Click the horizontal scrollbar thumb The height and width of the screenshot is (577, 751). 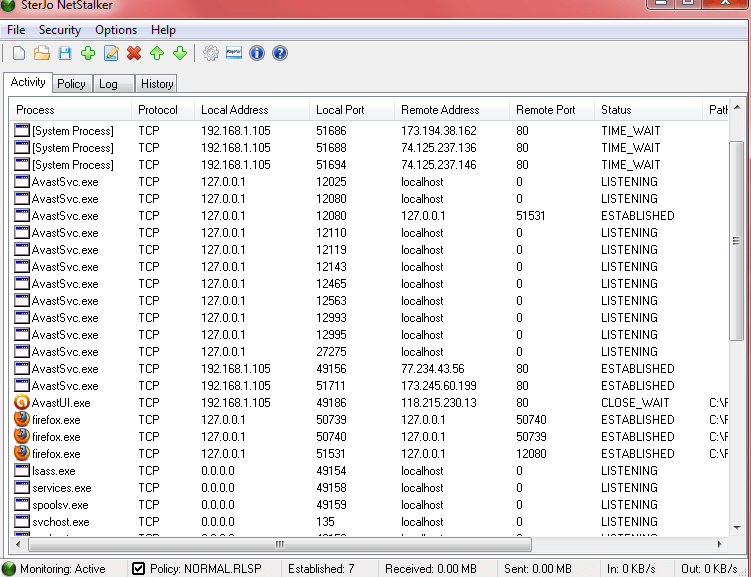tap(280, 544)
